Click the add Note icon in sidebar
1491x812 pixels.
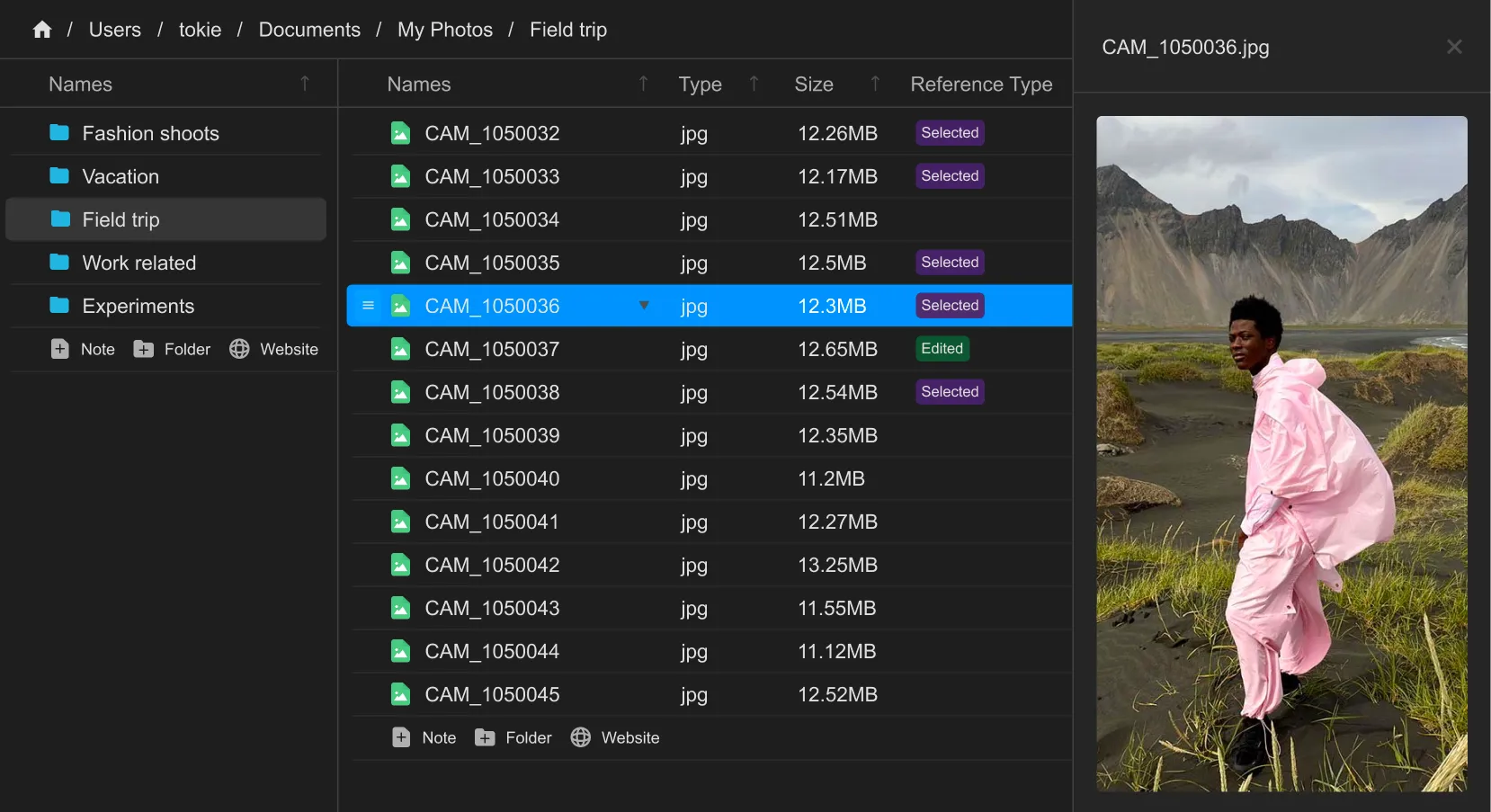(x=59, y=349)
